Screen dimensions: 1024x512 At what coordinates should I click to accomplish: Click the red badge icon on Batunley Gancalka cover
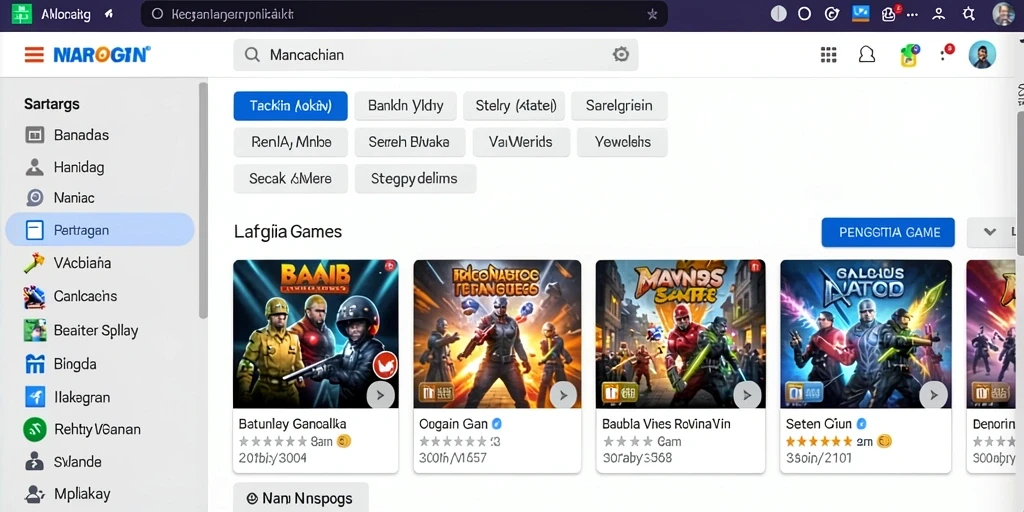(x=385, y=364)
